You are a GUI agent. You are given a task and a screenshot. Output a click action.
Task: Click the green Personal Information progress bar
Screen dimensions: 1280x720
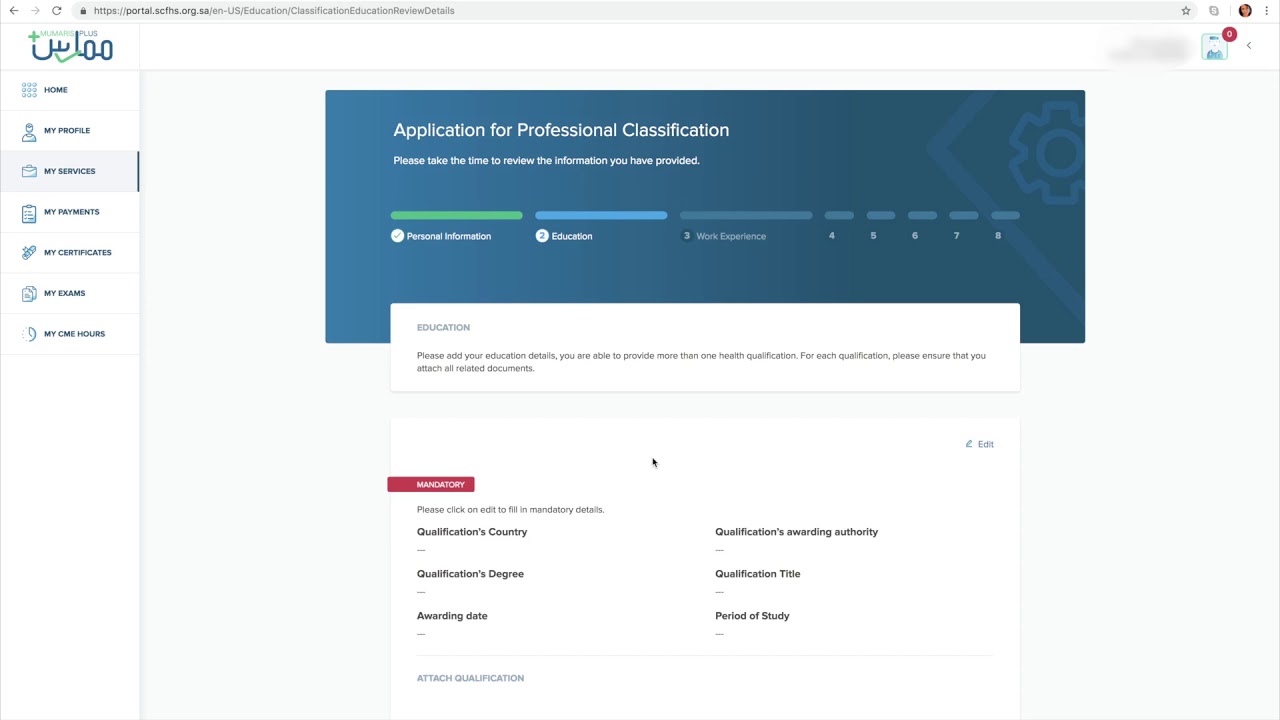coord(457,215)
